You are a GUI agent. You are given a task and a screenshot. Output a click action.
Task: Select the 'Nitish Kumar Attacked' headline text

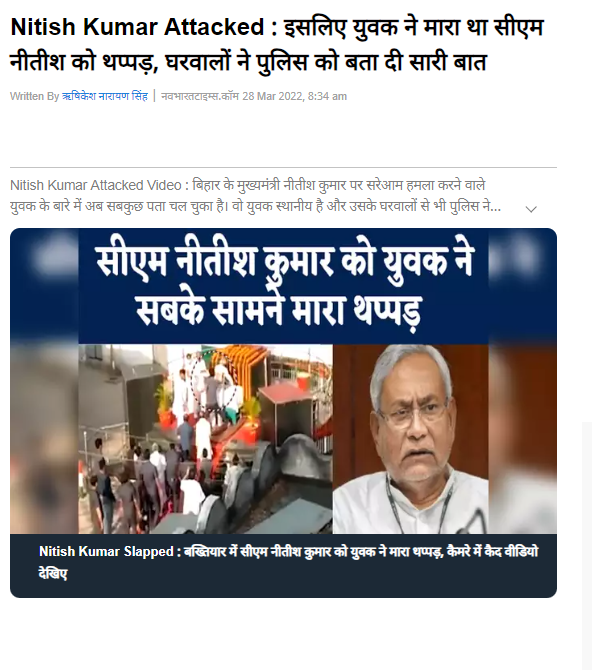(x=137, y=27)
